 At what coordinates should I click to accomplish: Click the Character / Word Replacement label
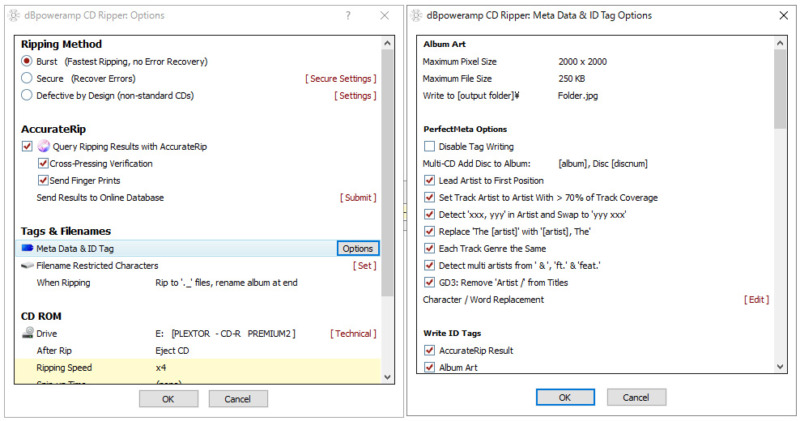pos(483,300)
